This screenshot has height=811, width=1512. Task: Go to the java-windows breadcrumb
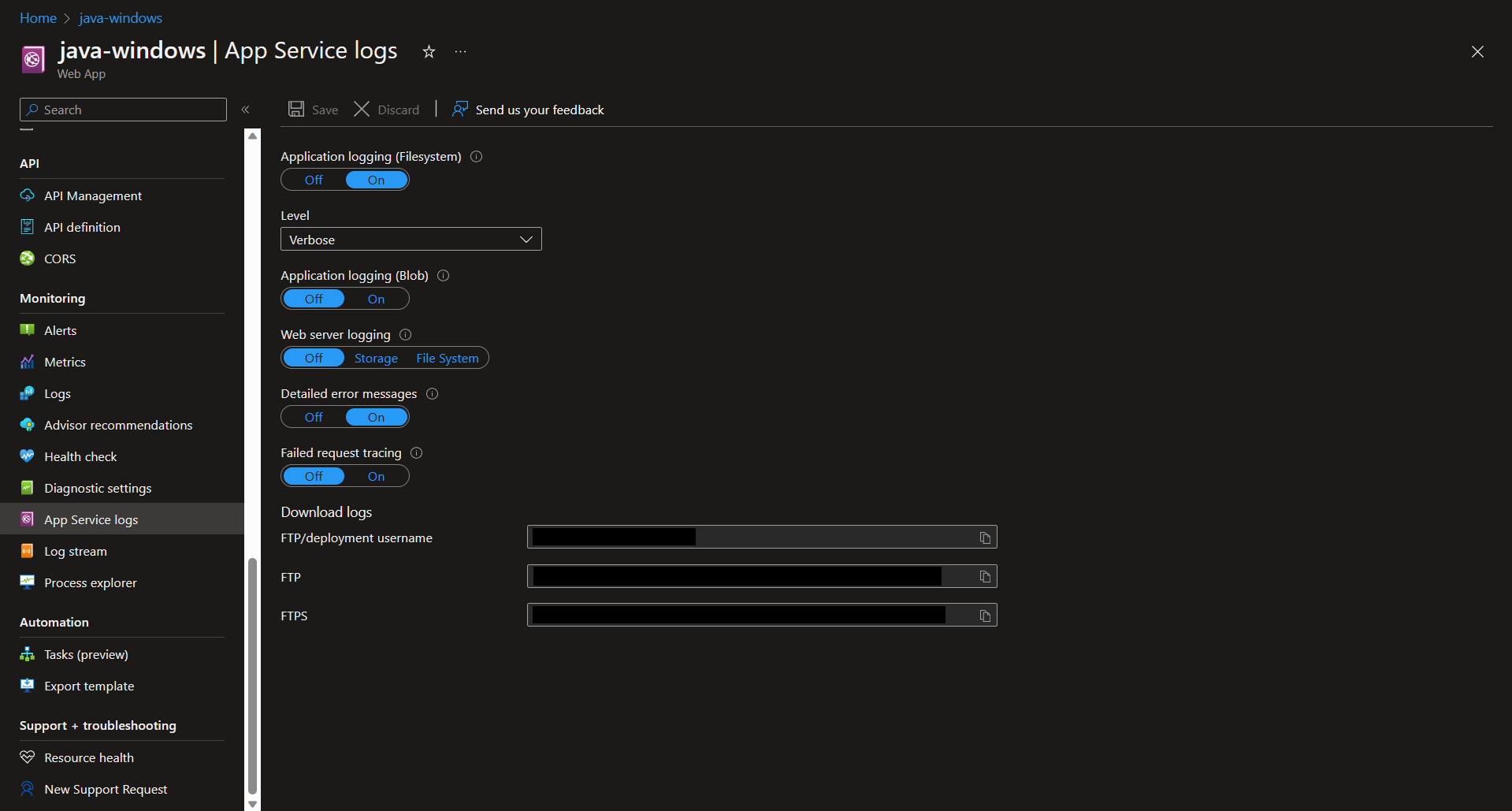click(121, 18)
